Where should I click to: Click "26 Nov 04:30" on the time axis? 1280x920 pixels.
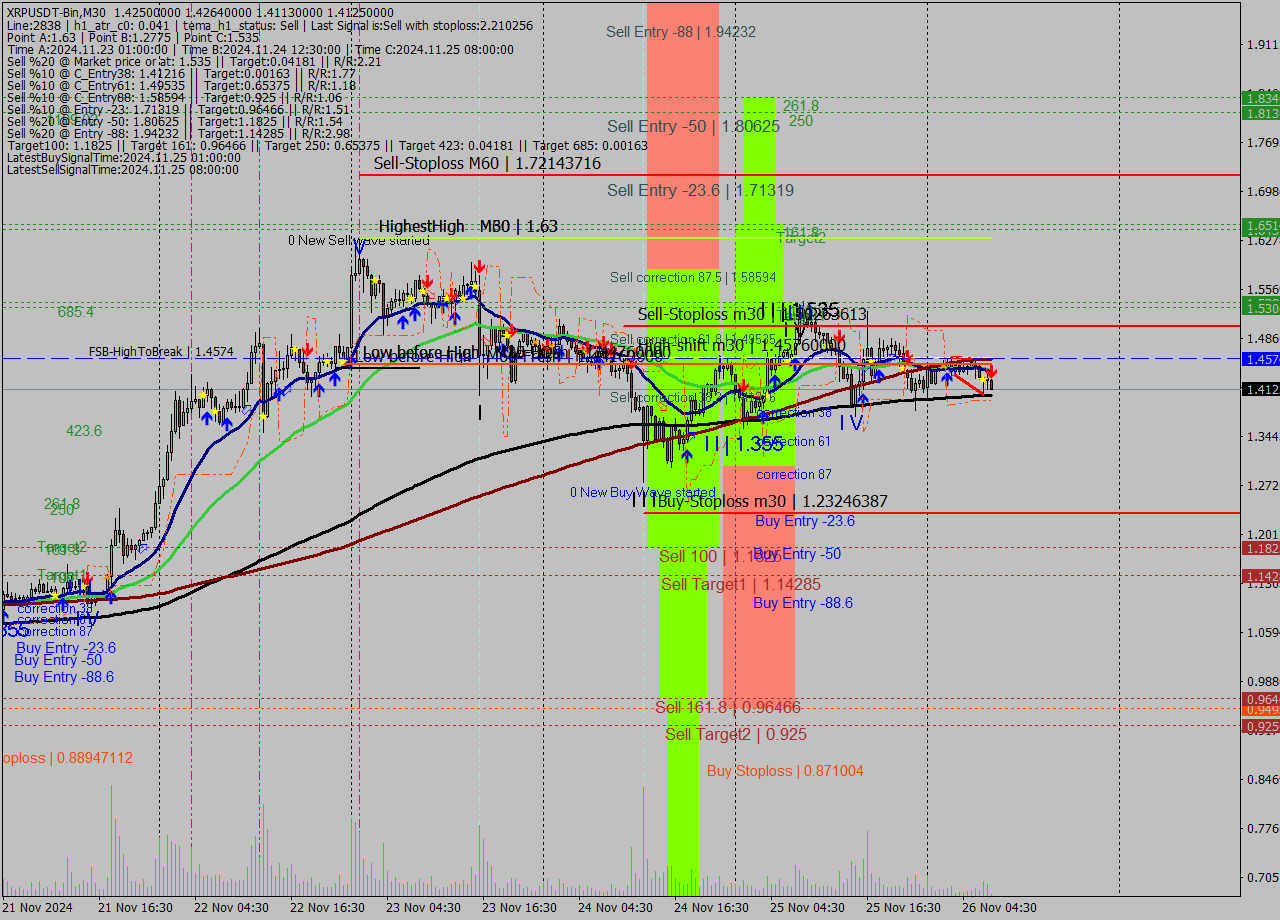[998, 908]
